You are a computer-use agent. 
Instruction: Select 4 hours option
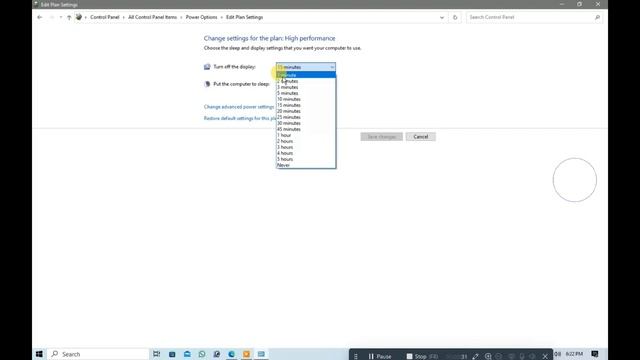[306, 153]
